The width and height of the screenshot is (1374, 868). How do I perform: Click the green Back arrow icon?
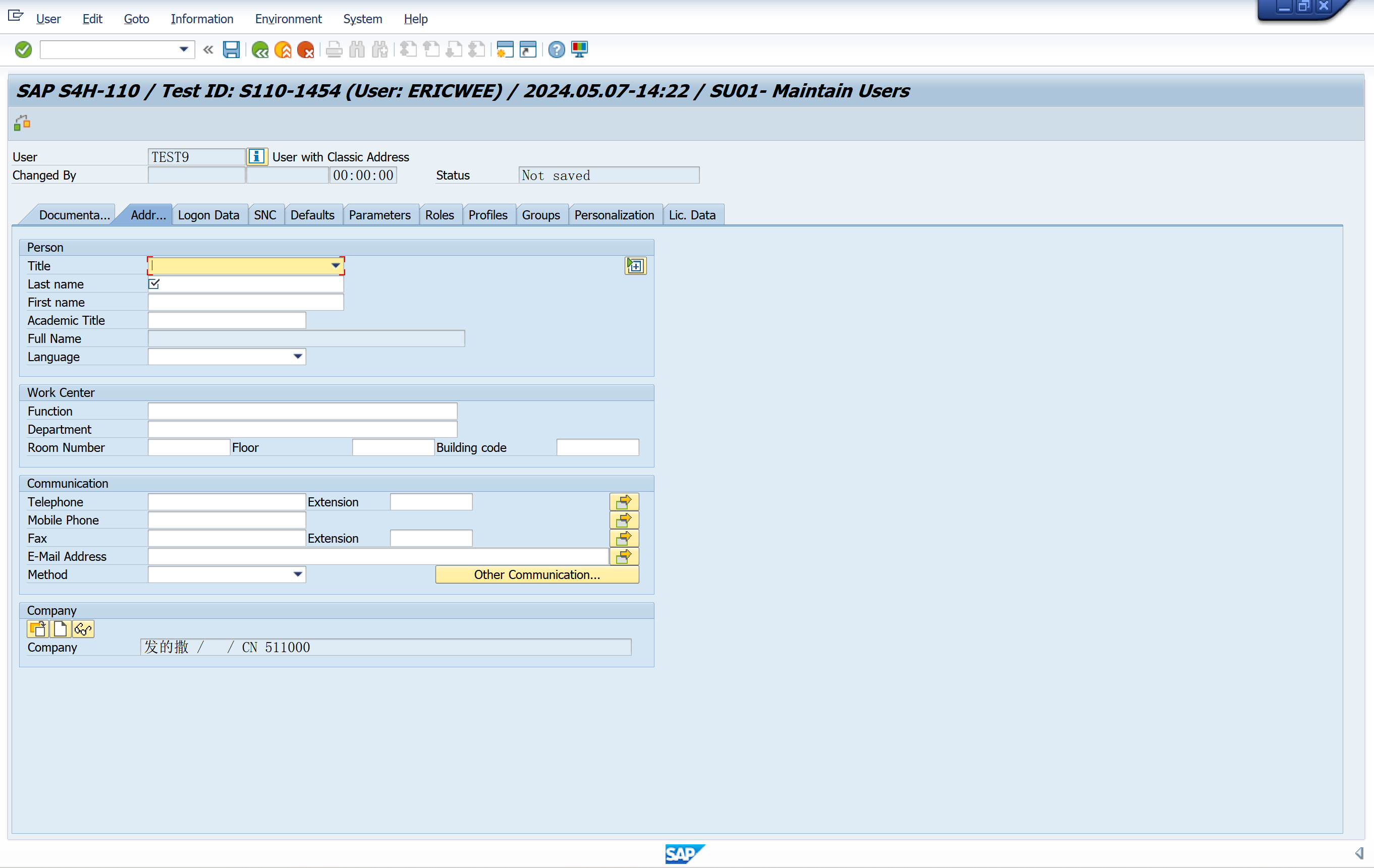(260, 49)
